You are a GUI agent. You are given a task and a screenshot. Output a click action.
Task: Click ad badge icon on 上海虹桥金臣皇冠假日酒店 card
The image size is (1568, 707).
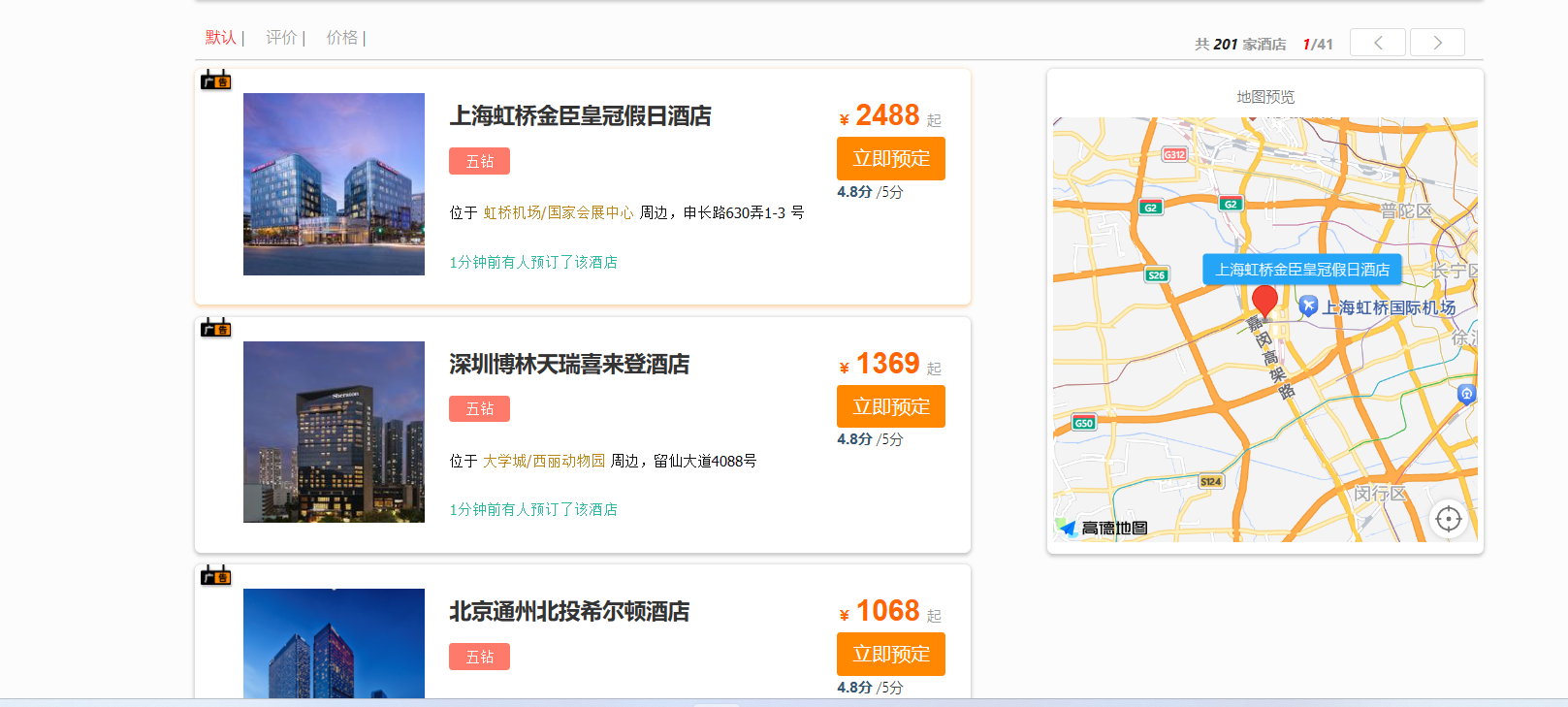coord(216,80)
